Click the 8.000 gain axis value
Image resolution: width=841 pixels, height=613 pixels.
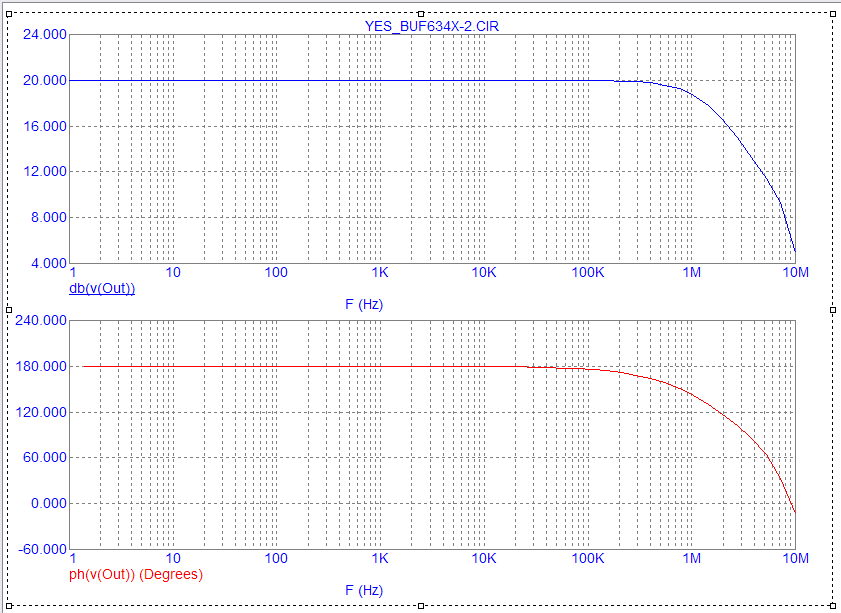[x=48, y=217]
